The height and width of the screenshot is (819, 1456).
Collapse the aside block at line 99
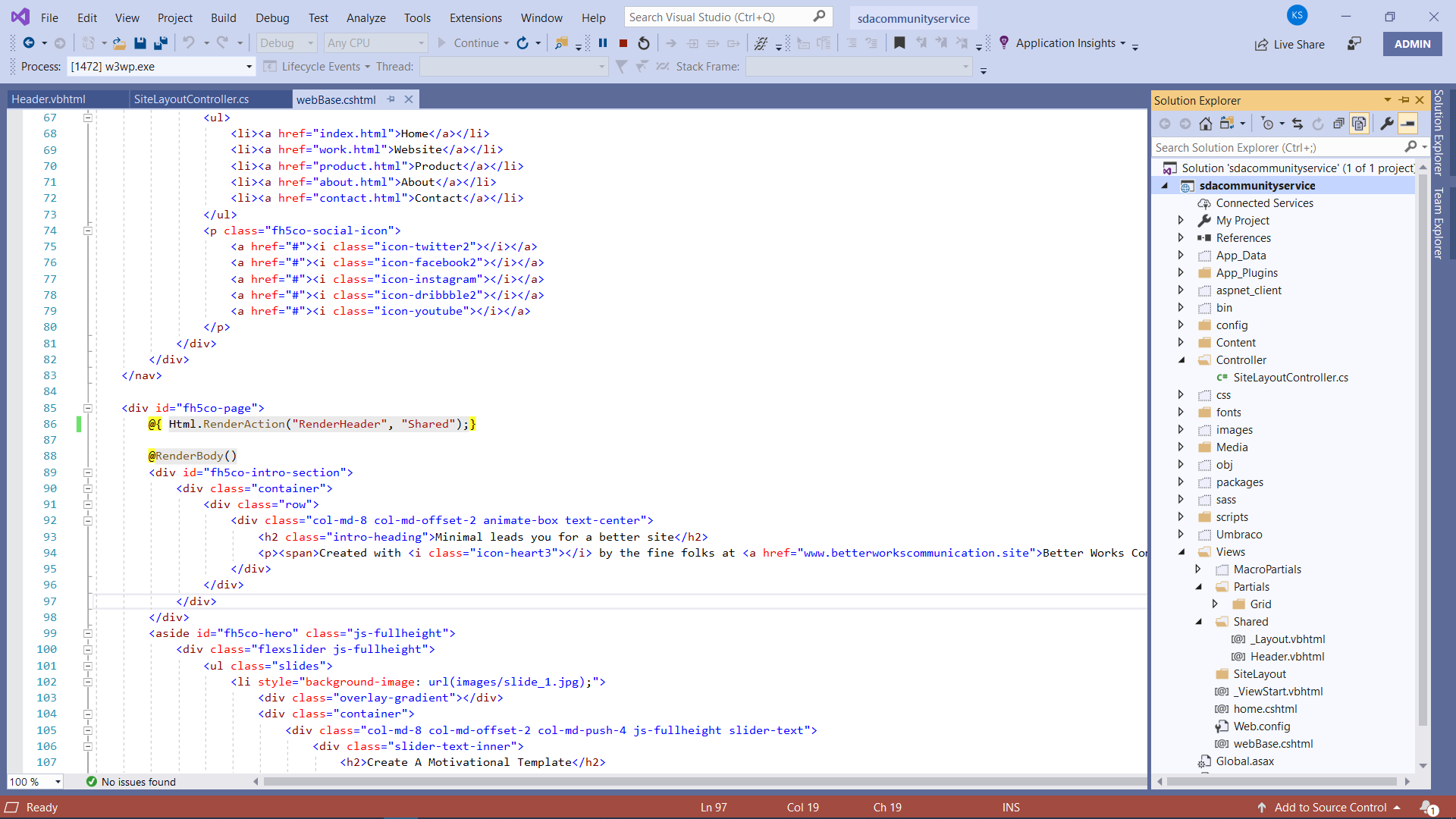pyautogui.click(x=88, y=633)
